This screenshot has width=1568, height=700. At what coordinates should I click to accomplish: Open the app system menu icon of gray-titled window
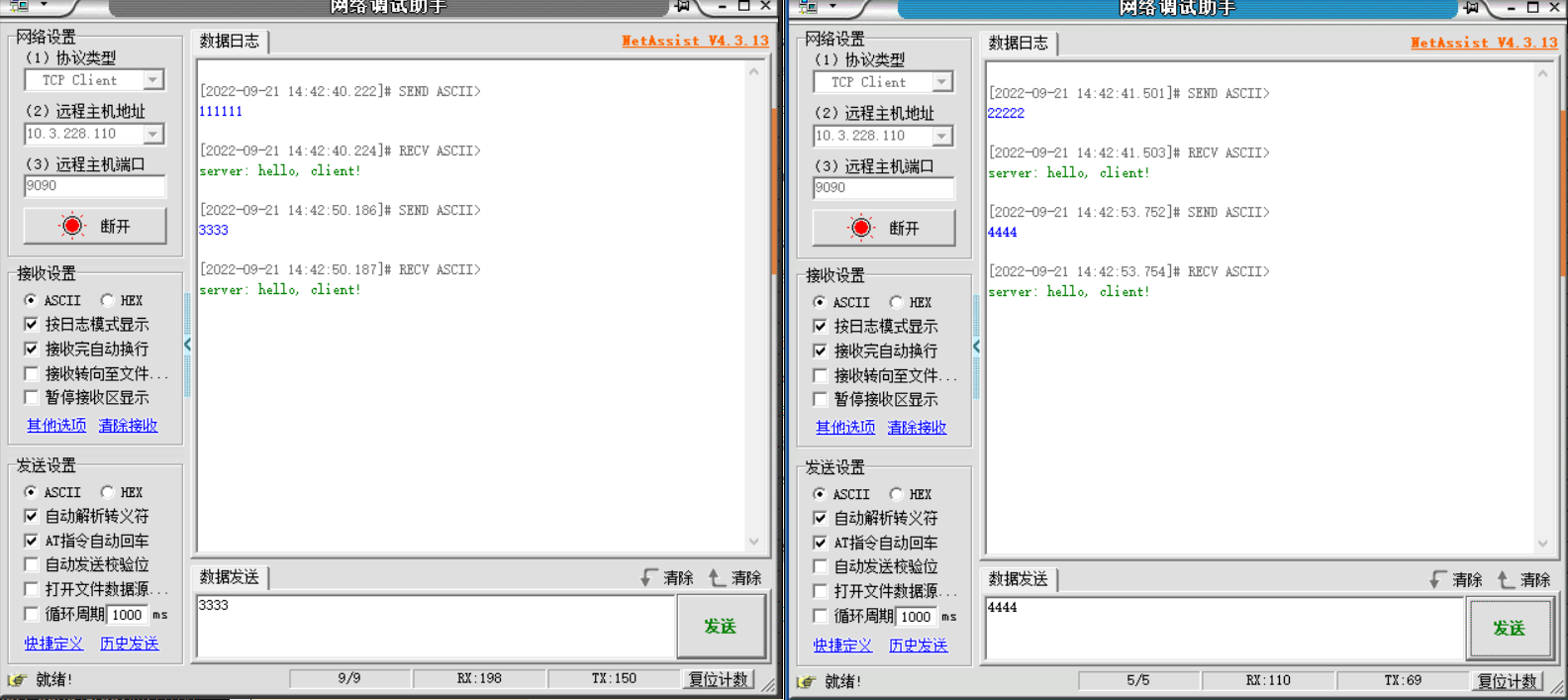click(x=19, y=6)
